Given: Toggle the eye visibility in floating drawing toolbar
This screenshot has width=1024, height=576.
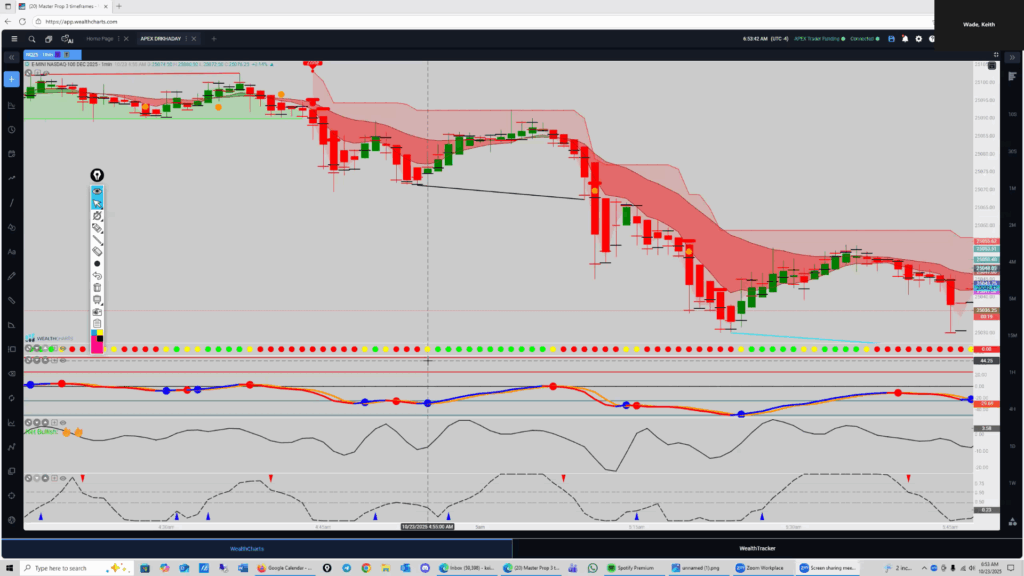Looking at the screenshot, I should (97, 190).
